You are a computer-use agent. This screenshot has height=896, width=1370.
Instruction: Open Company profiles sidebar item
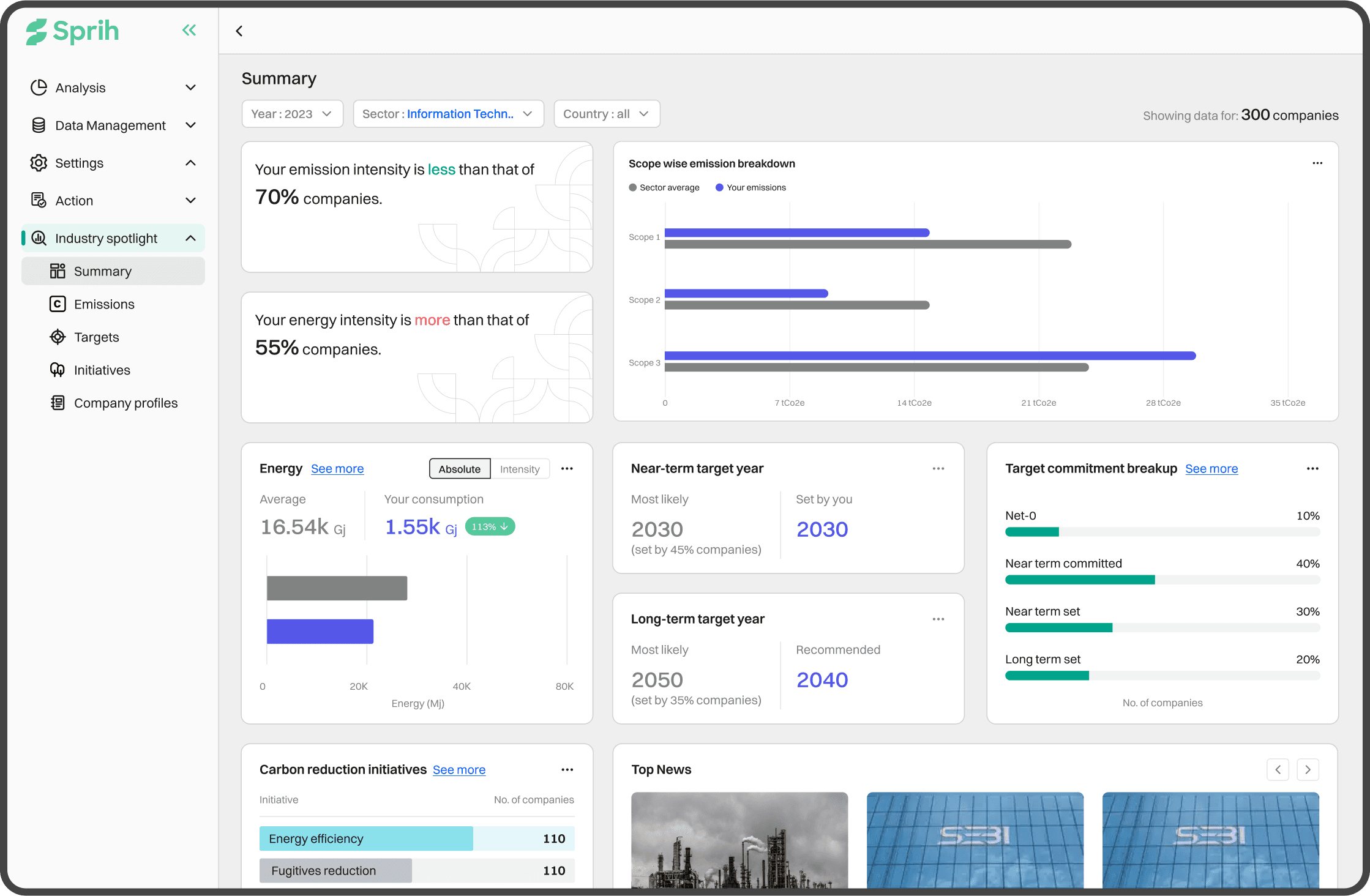(x=125, y=403)
